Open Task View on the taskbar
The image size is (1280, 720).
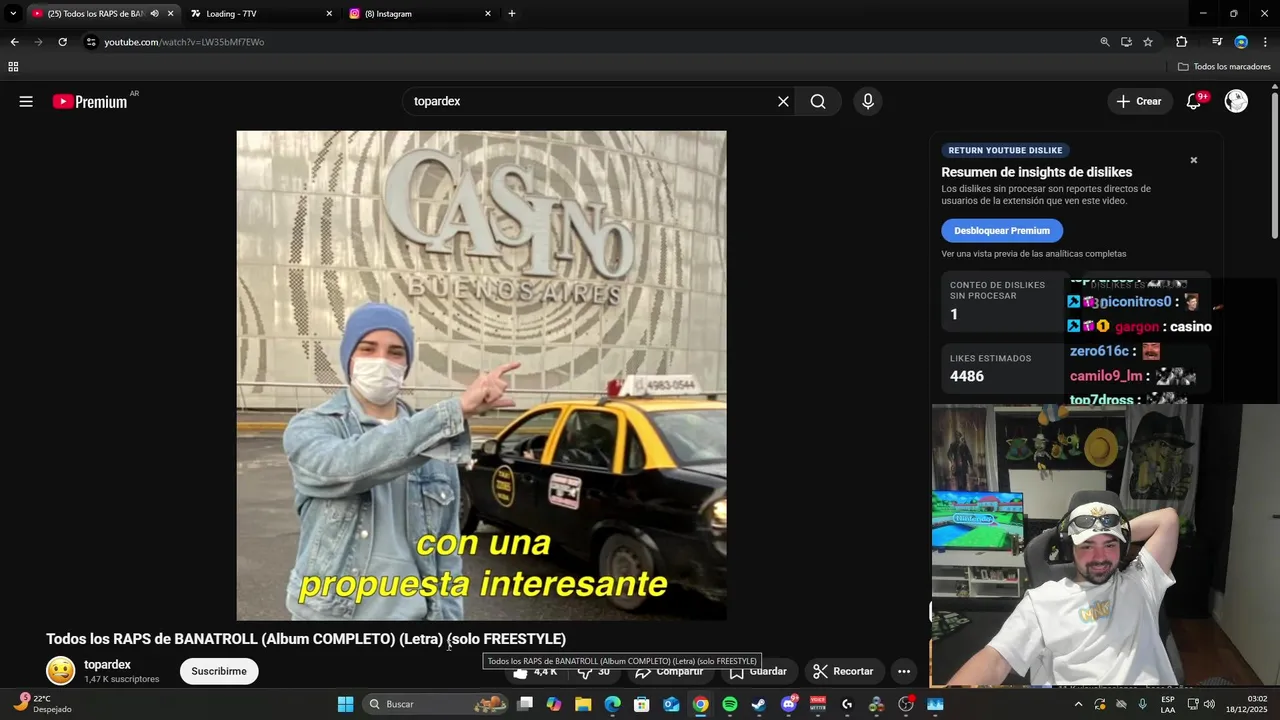tap(525, 704)
